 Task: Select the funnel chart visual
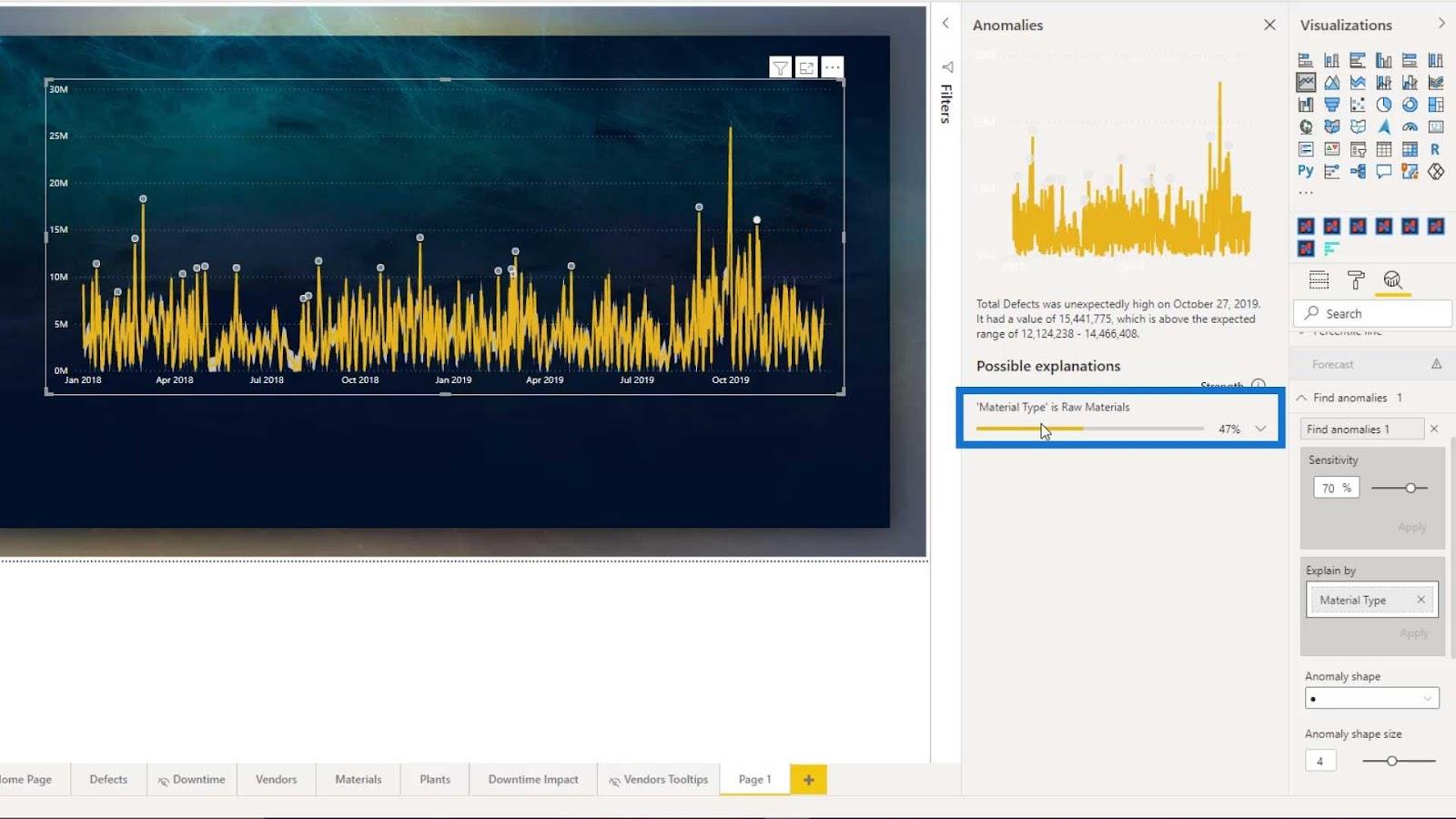(x=1331, y=105)
